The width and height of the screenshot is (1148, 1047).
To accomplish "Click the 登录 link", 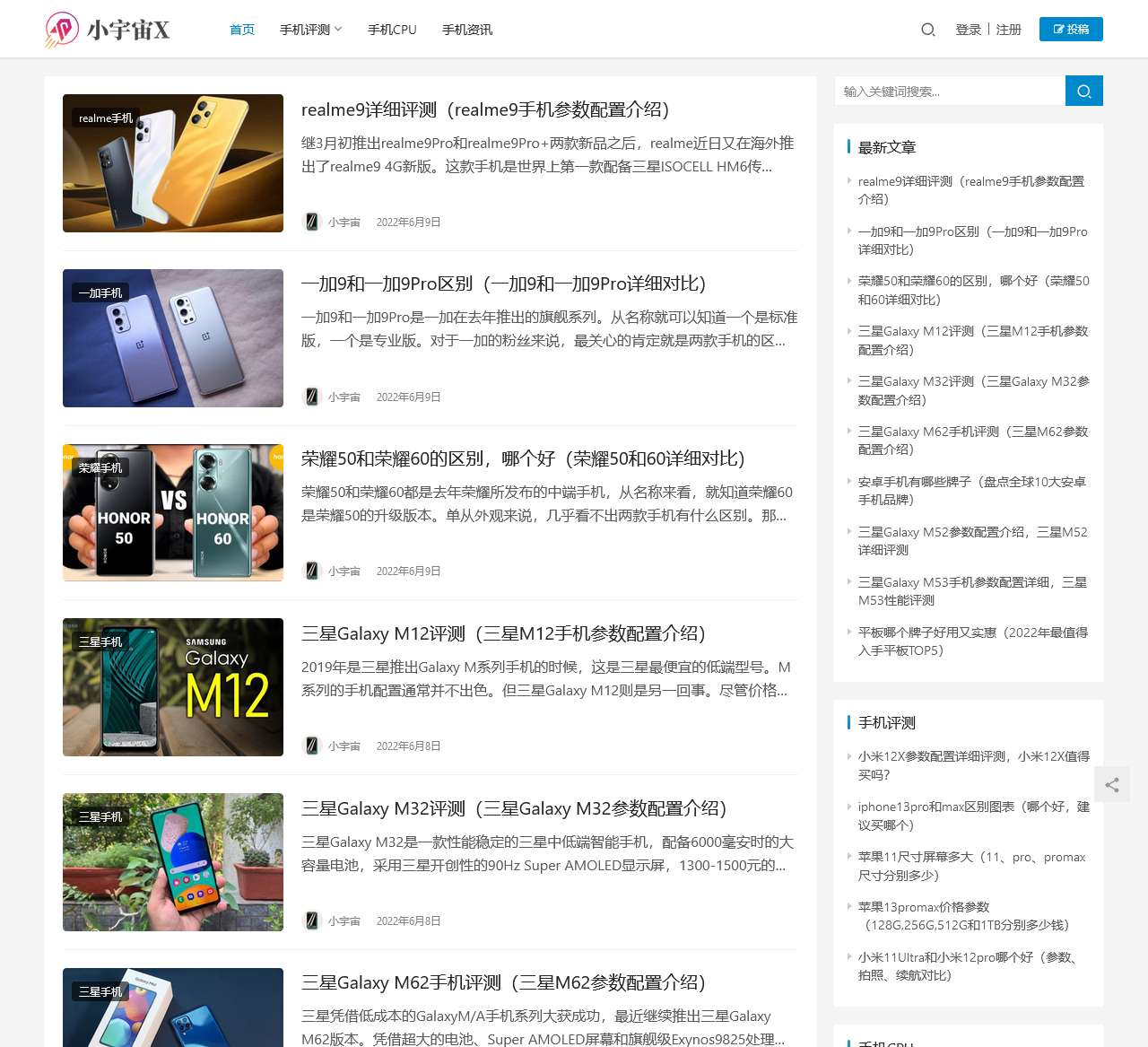I will click(x=969, y=30).
